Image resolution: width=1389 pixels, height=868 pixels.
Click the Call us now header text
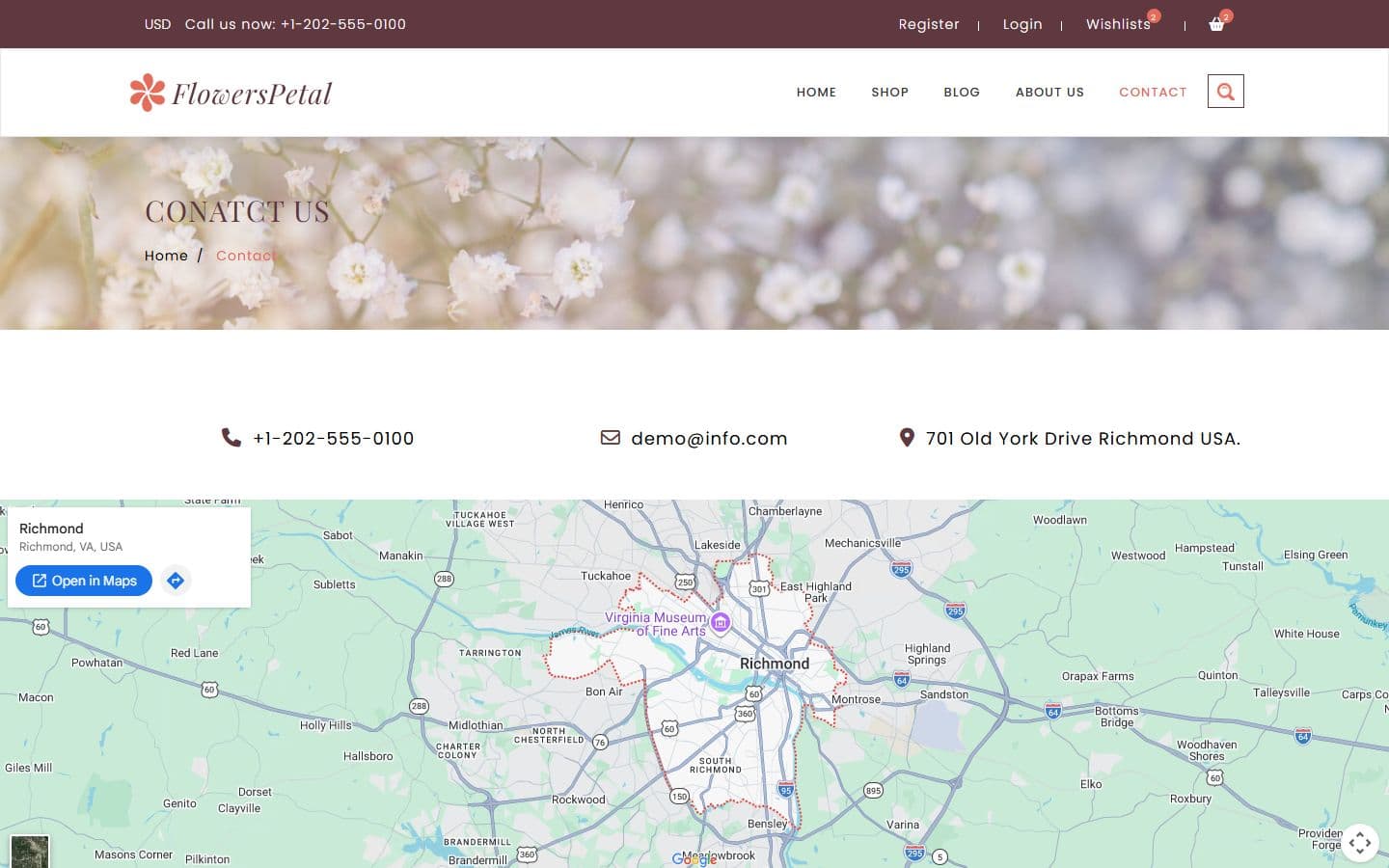click(295, 24)
